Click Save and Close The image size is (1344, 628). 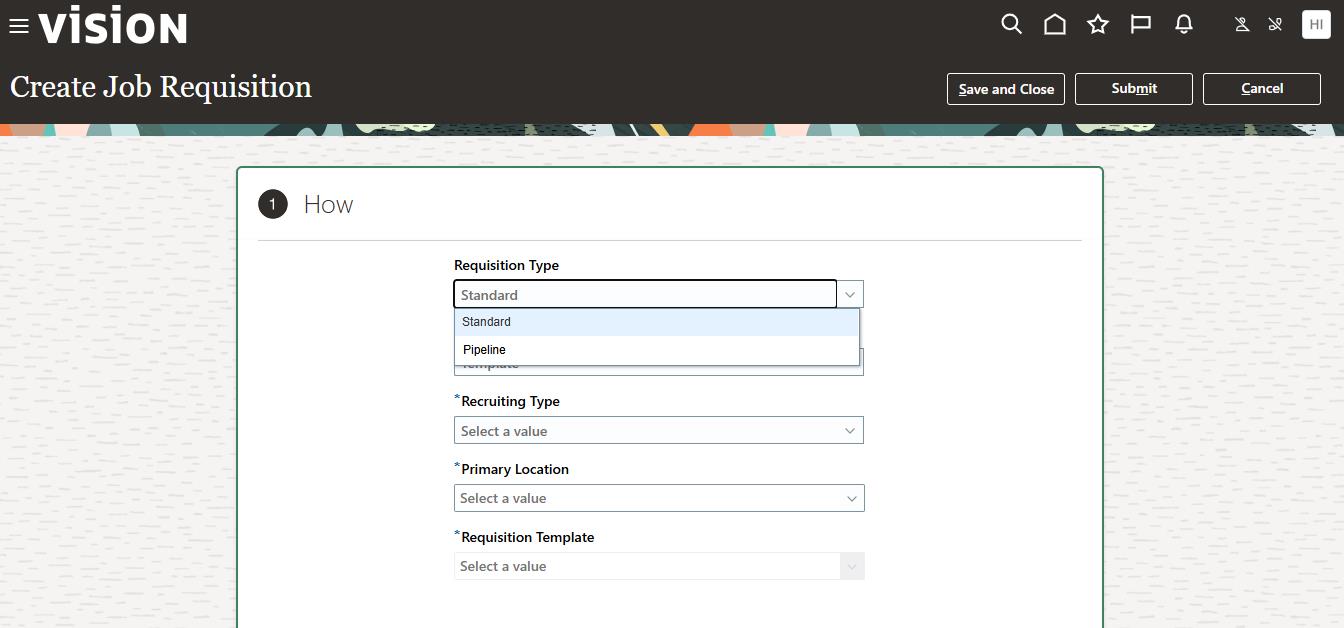(x=1005, y=88)
